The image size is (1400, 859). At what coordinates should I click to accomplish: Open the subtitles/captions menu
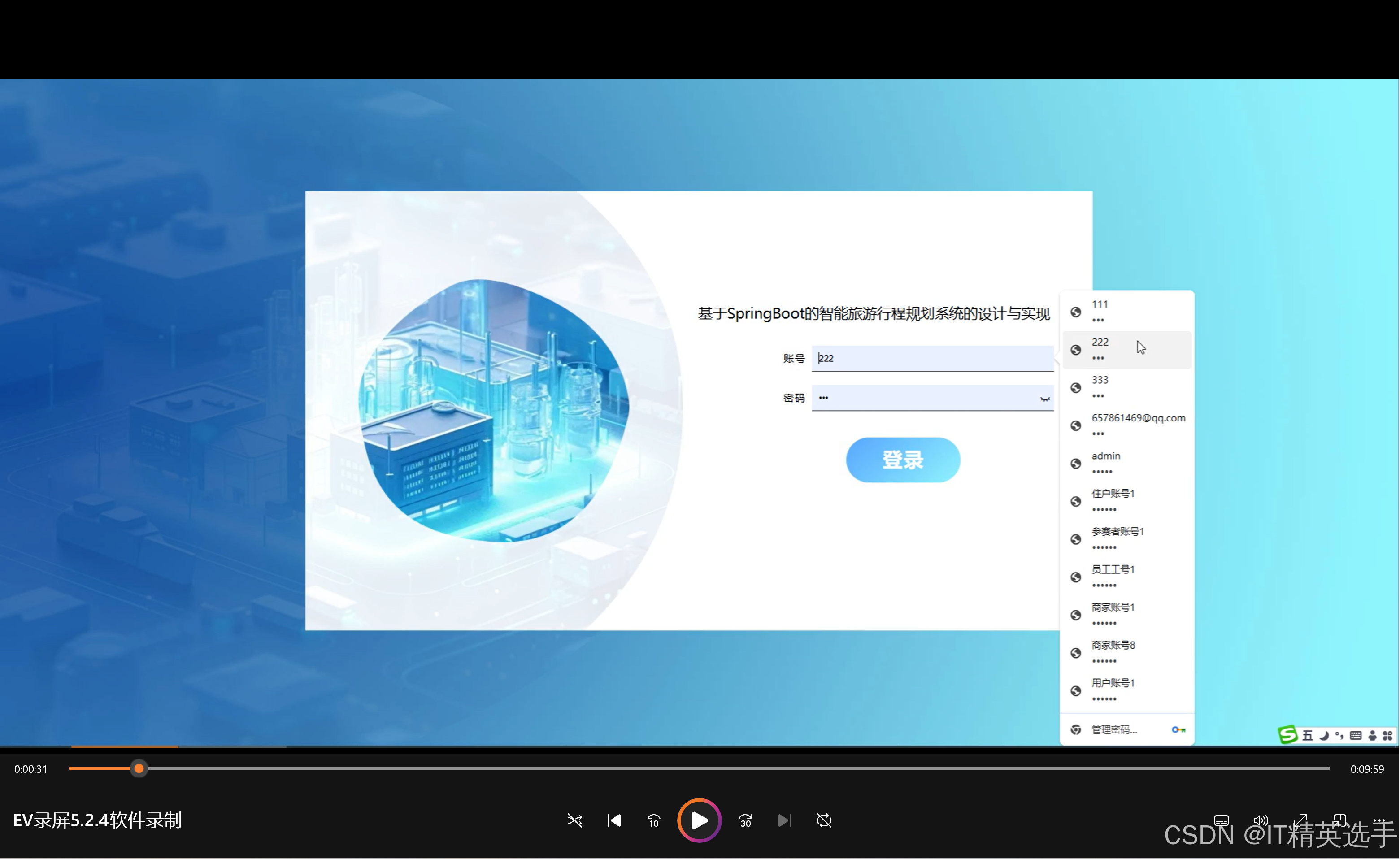pos(1222,820)
